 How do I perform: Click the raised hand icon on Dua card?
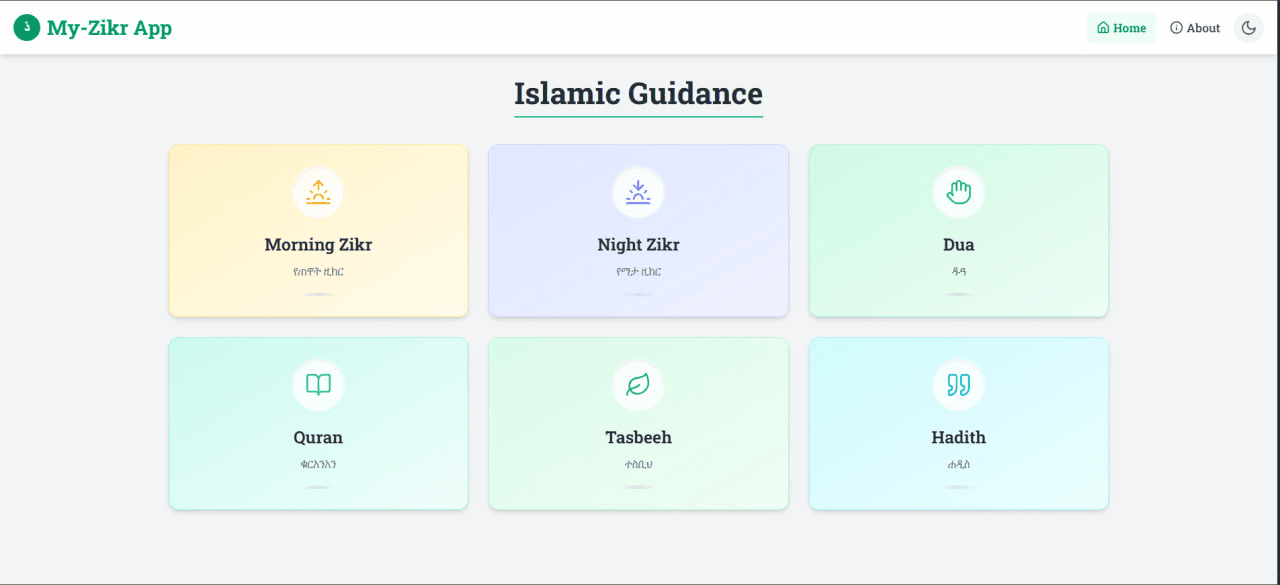point(958,192)
